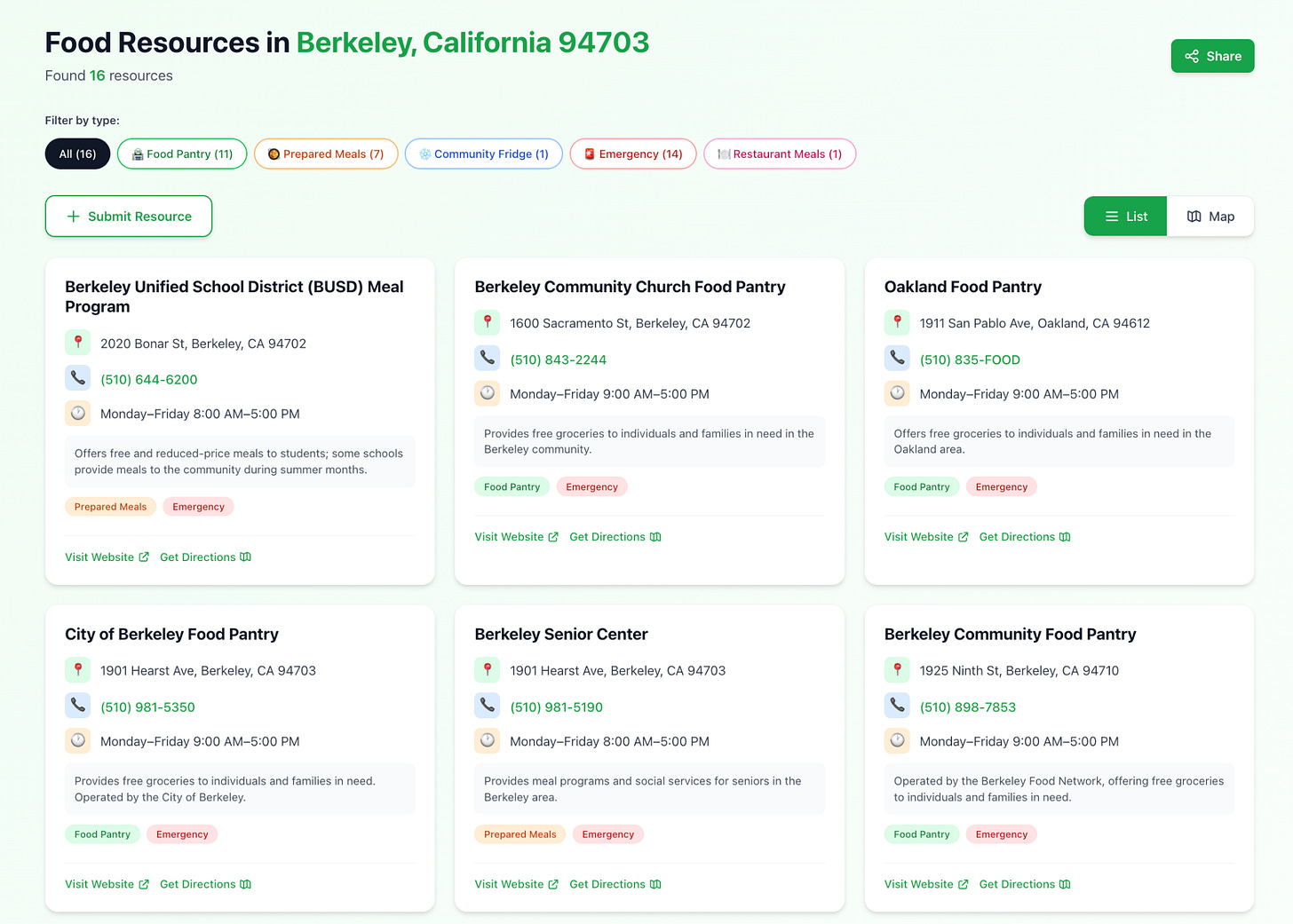Click Emergency tag on Oakland Food Pantry card
The width and height of the screenshot is (1293, 924).
pos(1001,486)
